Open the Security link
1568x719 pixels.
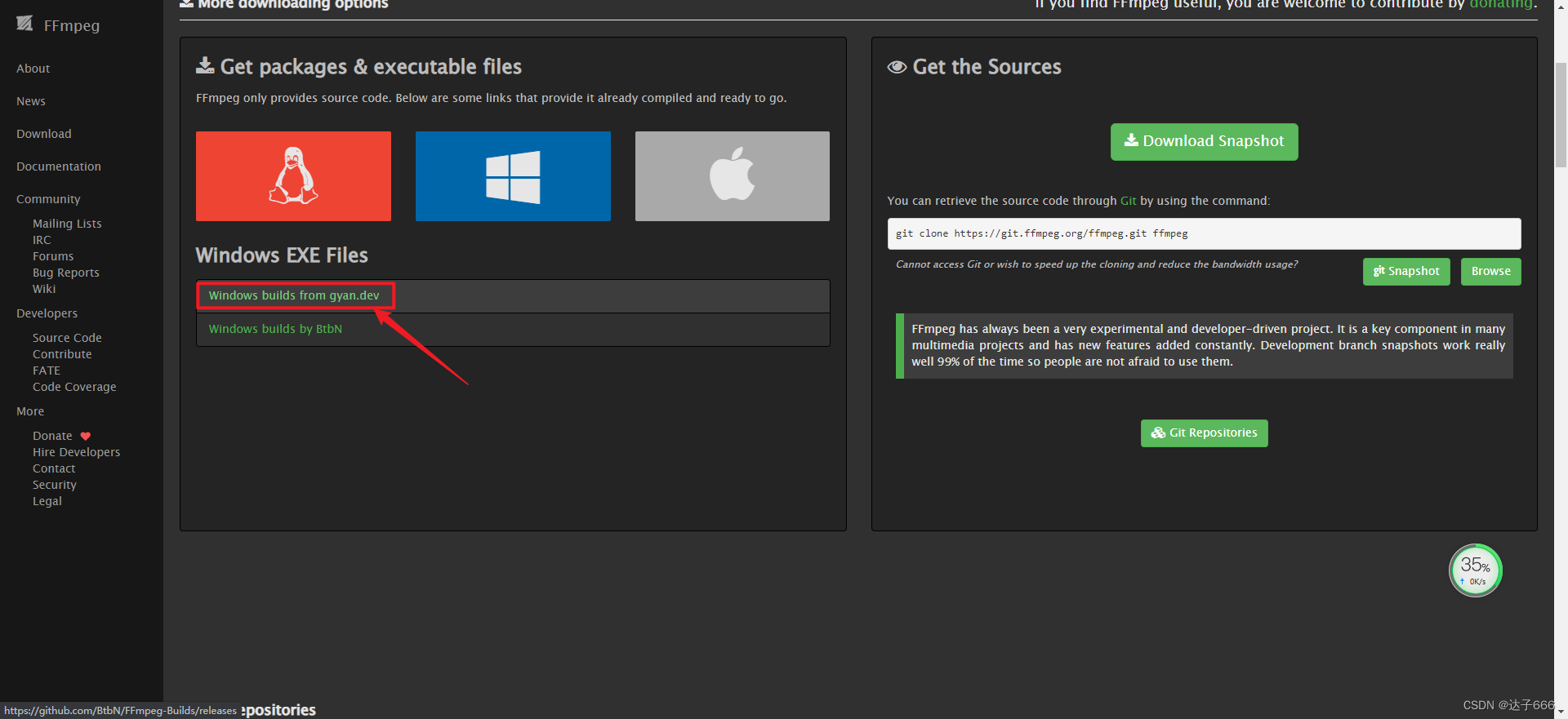click(x=55, y=485)
